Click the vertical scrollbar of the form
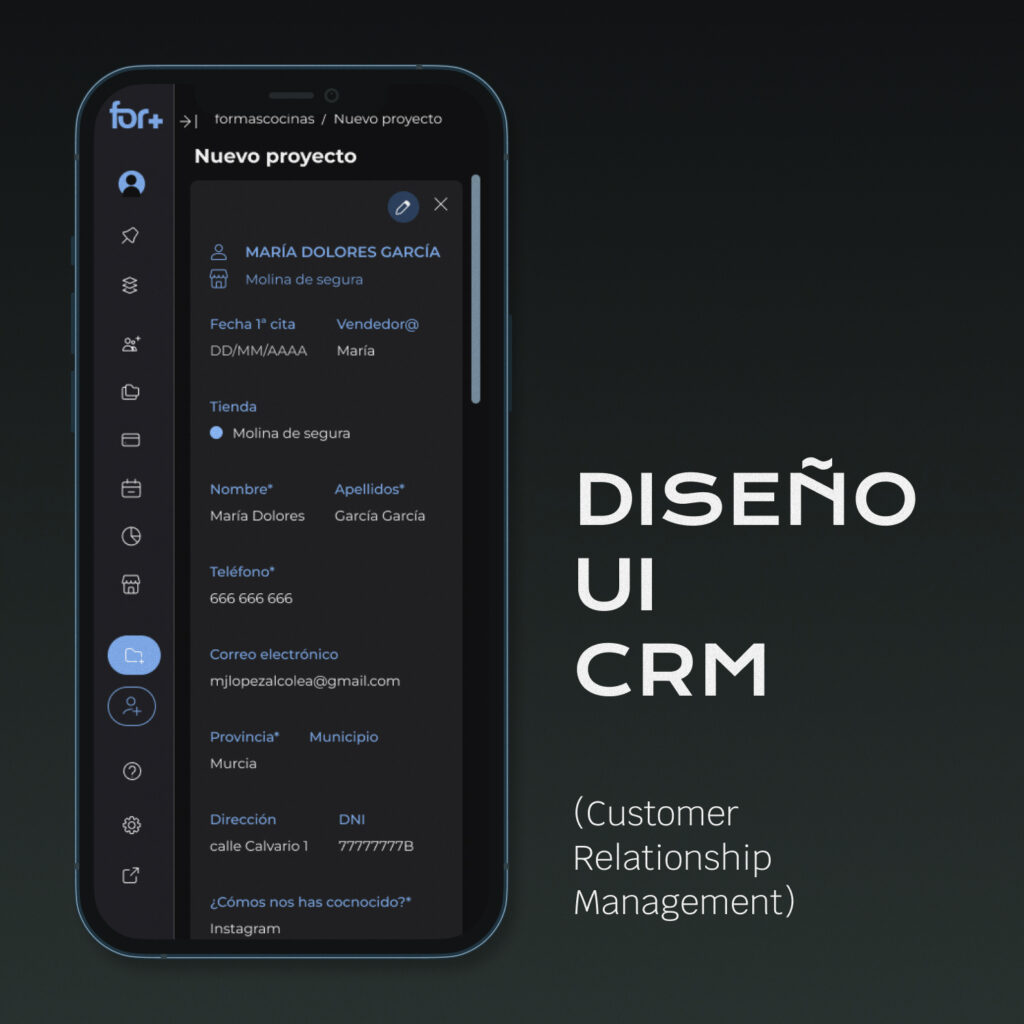The width and height of the screenshot is (1024, 1024). [x=476, y=290]
